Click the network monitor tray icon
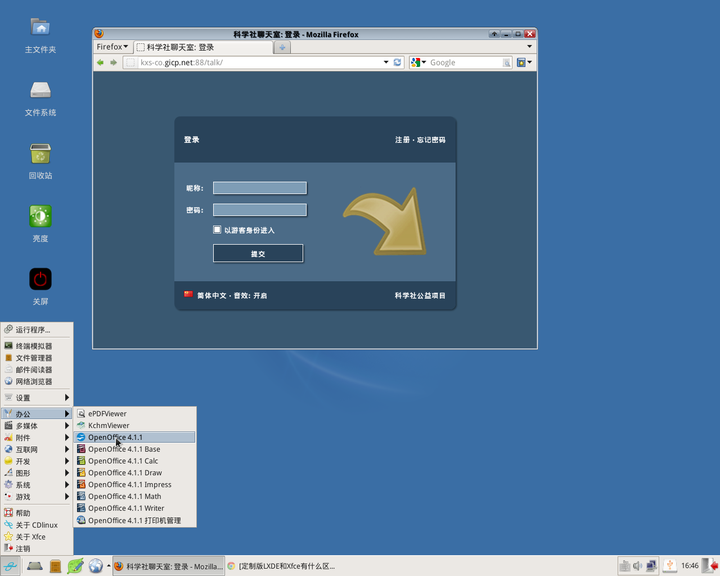 tap(651, 566)
